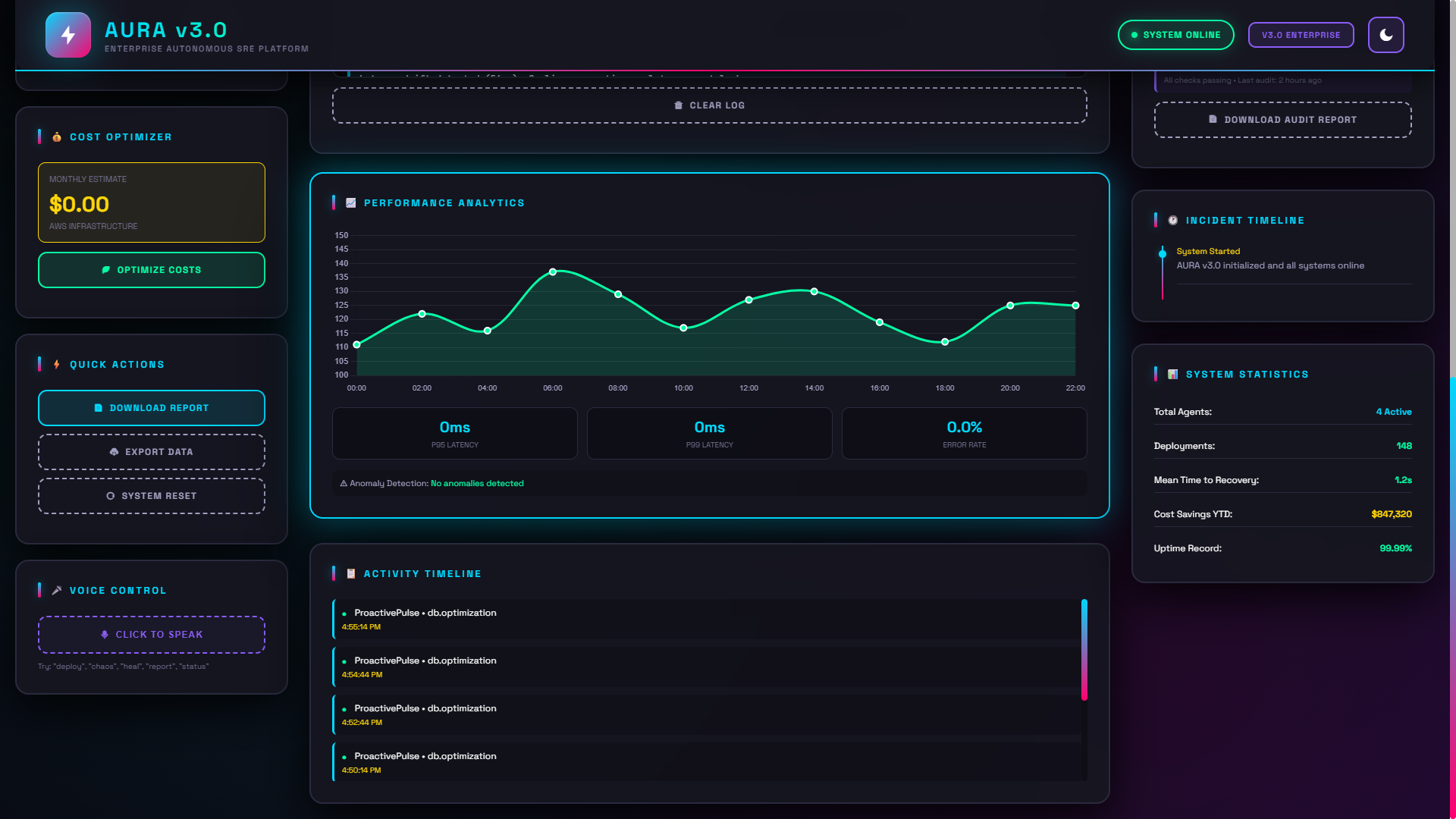1456x819 pixels.
Task: Click the Export Data button
Action: (152, 452)
